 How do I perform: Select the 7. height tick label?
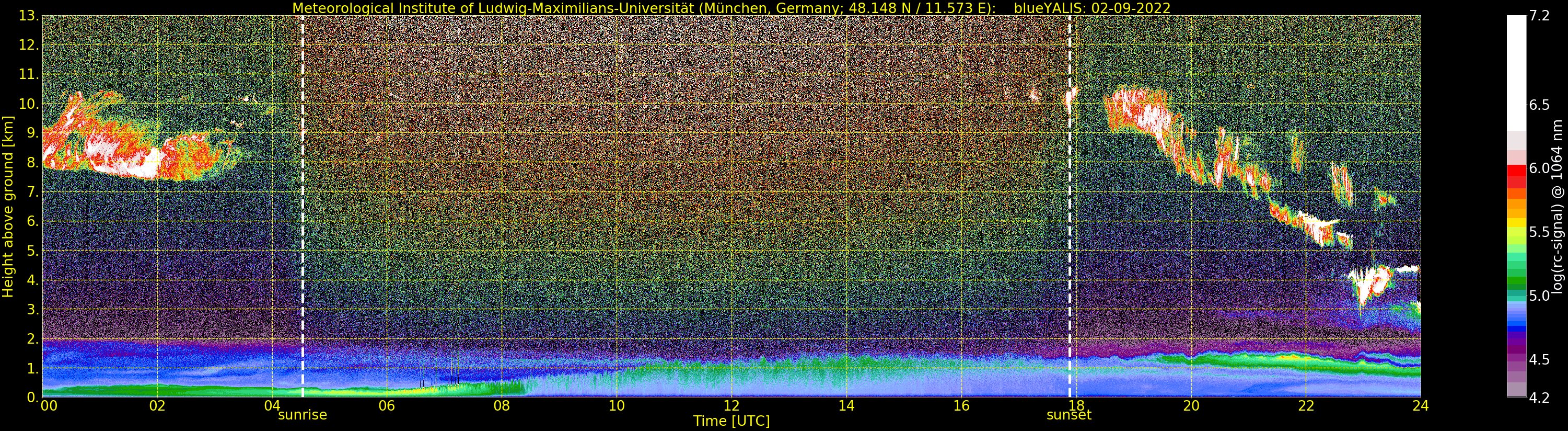33,192
